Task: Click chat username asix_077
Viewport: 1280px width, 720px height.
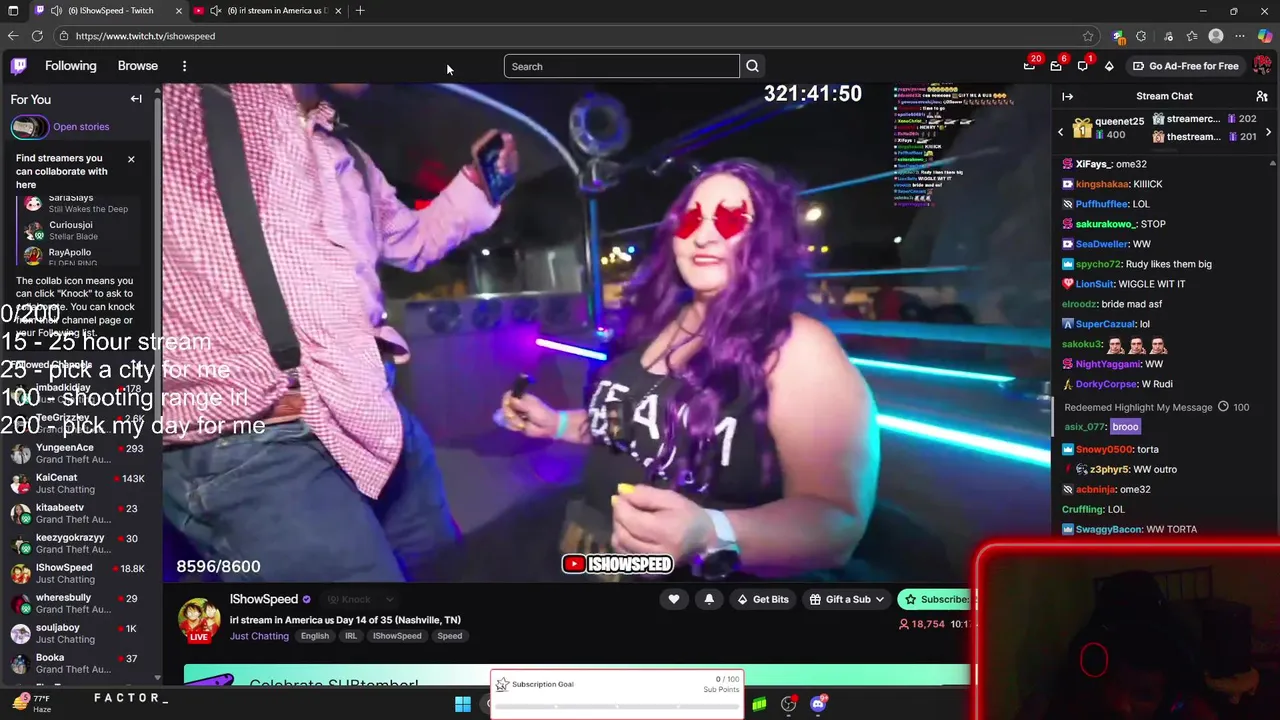Action: pos(1084,426)
